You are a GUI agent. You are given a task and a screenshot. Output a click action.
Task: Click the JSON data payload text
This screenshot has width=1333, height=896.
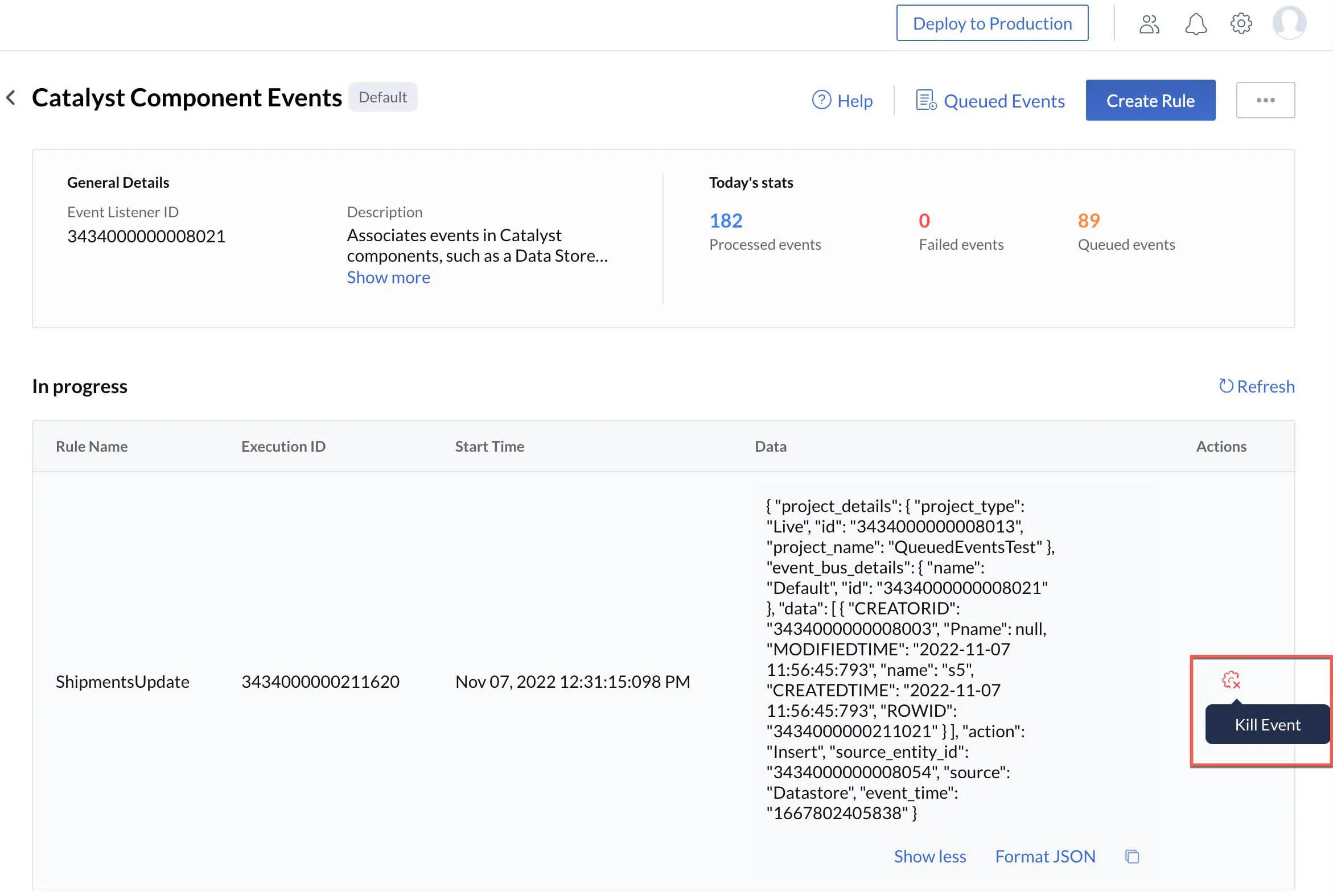[x=910, y=659]
